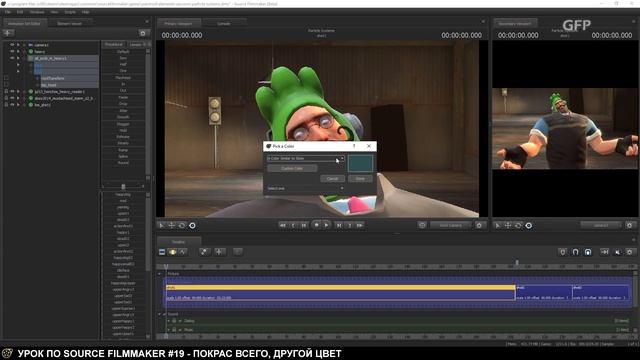Apply the Playhead procedural preset

[123, 78]
